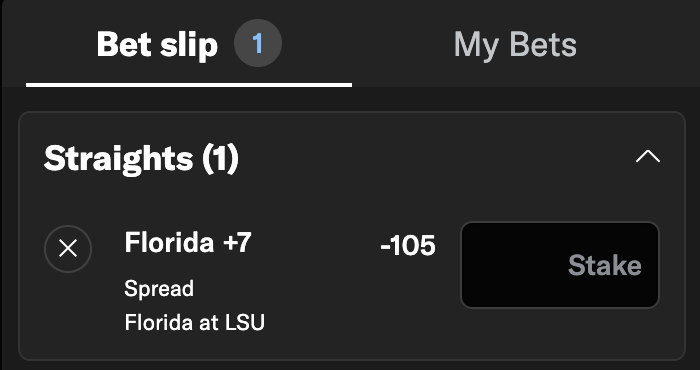Click the circled X beside Florida +7
Image resolution: width=700 pixels, height=370 pixels.
[x=68, y=249]
